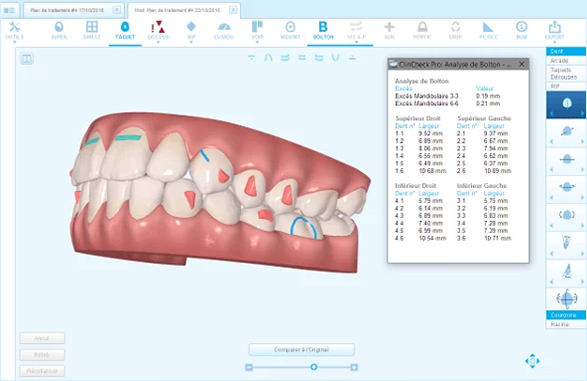Click the multi-axis tooth movement compass
587x381 pixels.
(x=567, y=299)
